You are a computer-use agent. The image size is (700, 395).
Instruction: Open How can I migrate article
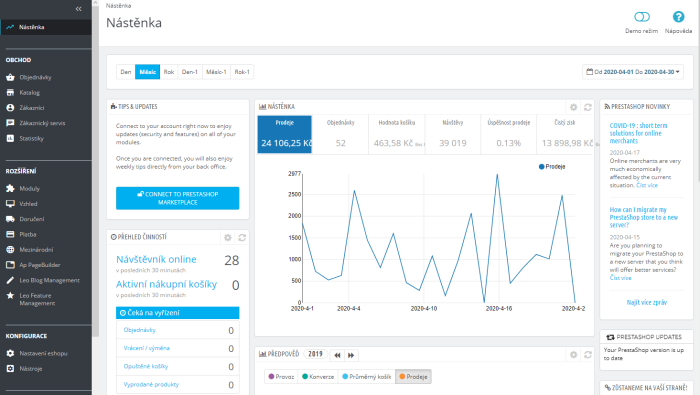coord(644,217)
